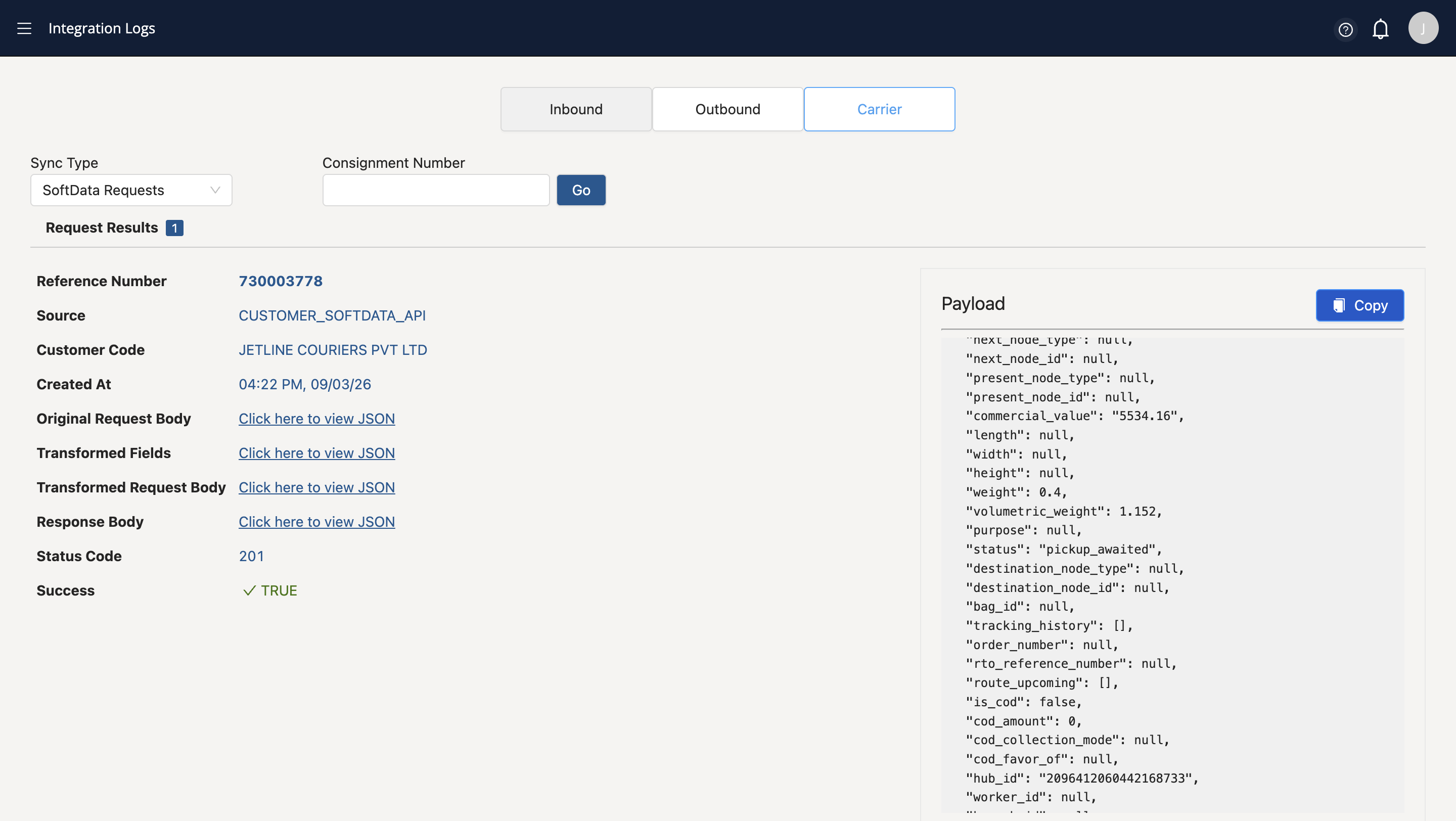Click the copy icon in Payload panel

(1339, 305)
